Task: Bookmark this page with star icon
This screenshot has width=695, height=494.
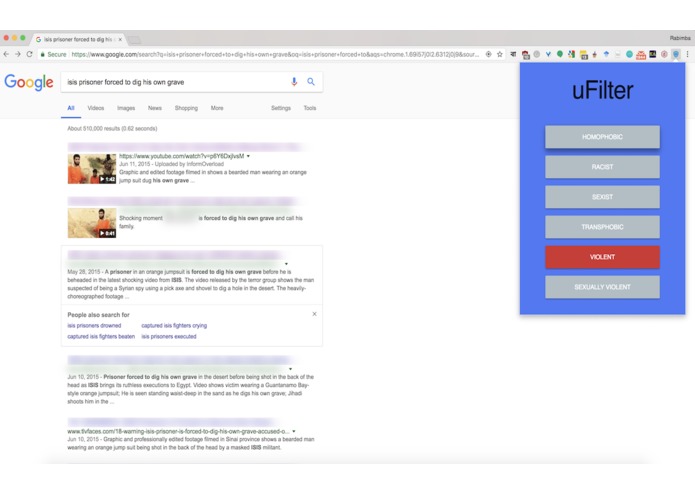Action: click(x=500, y=54)
